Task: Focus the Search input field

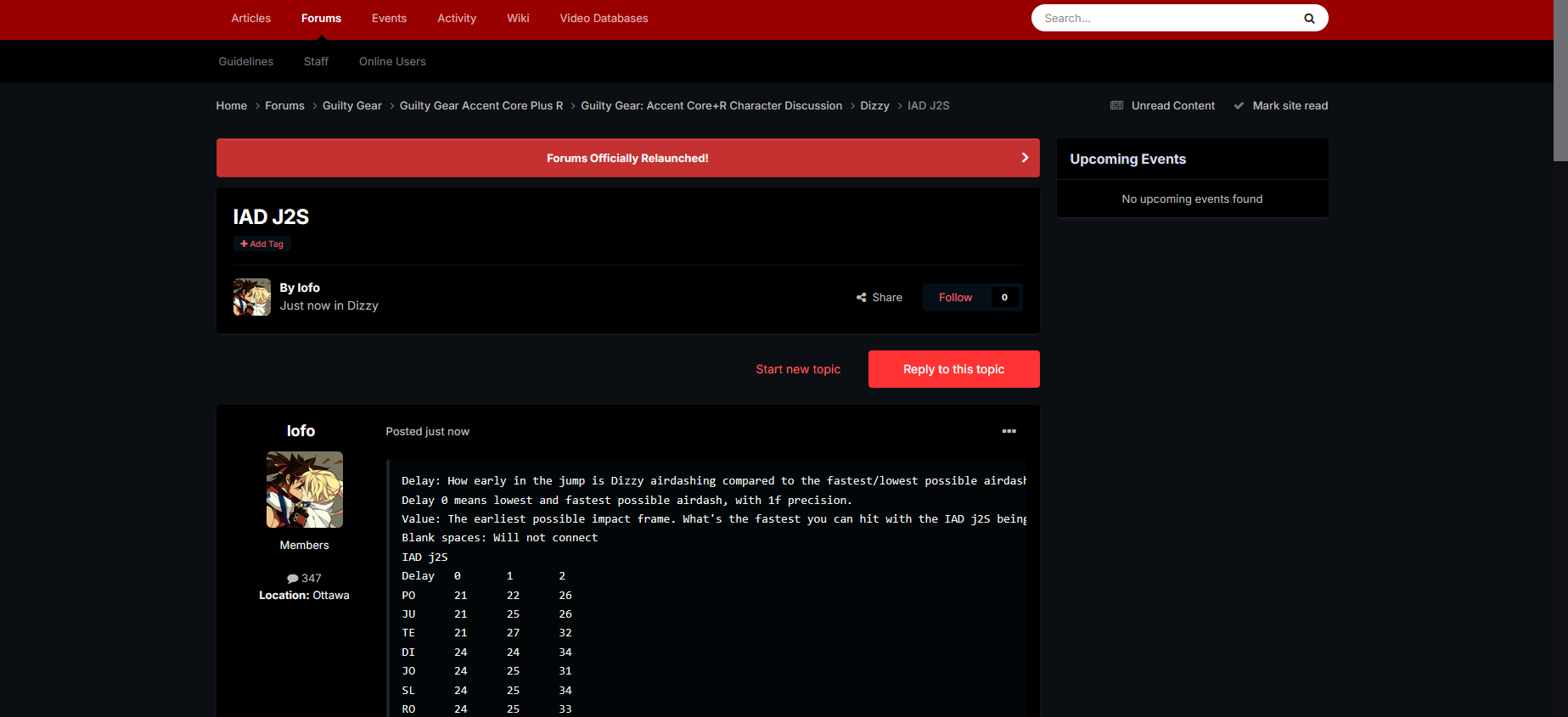Action: pyautogui.click(x=1163, y=19)
